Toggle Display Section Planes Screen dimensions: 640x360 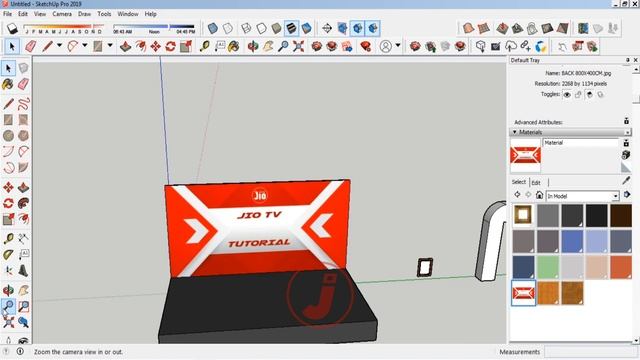click(x=342, y=28)
